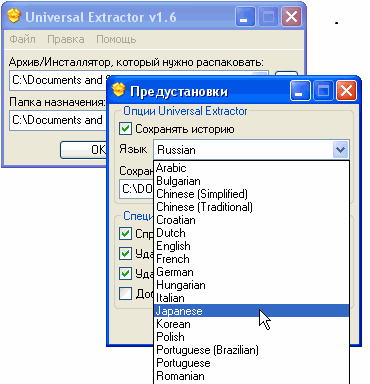Open the Правка menu
Screen dimensions: 370x384
[66, 39]
